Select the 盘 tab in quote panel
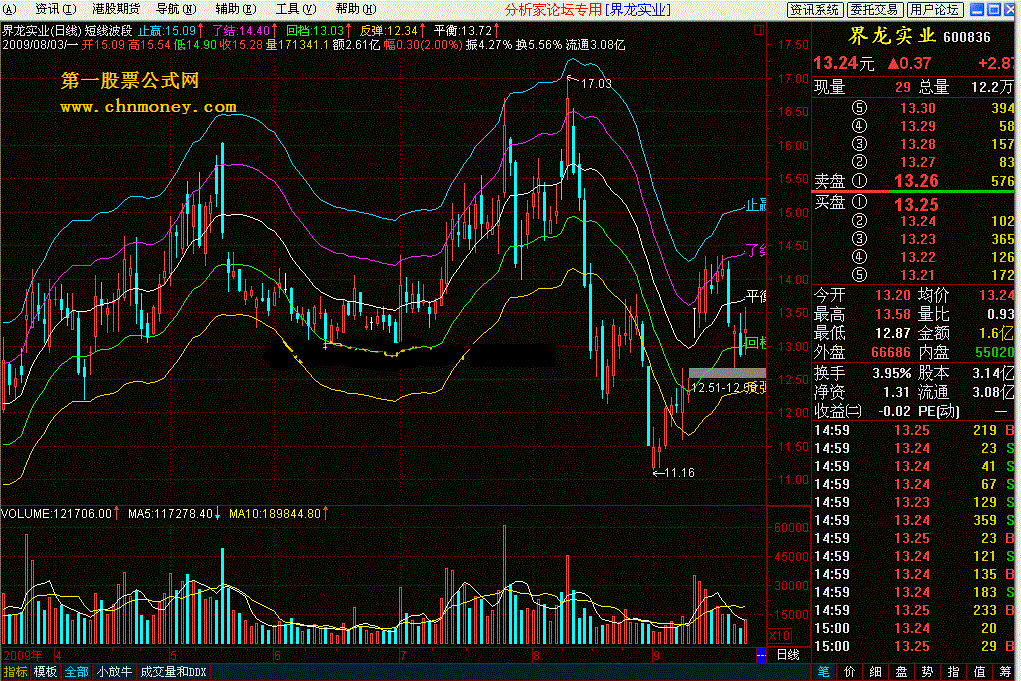Screen dimensions: 1021x681 point(902,672)
